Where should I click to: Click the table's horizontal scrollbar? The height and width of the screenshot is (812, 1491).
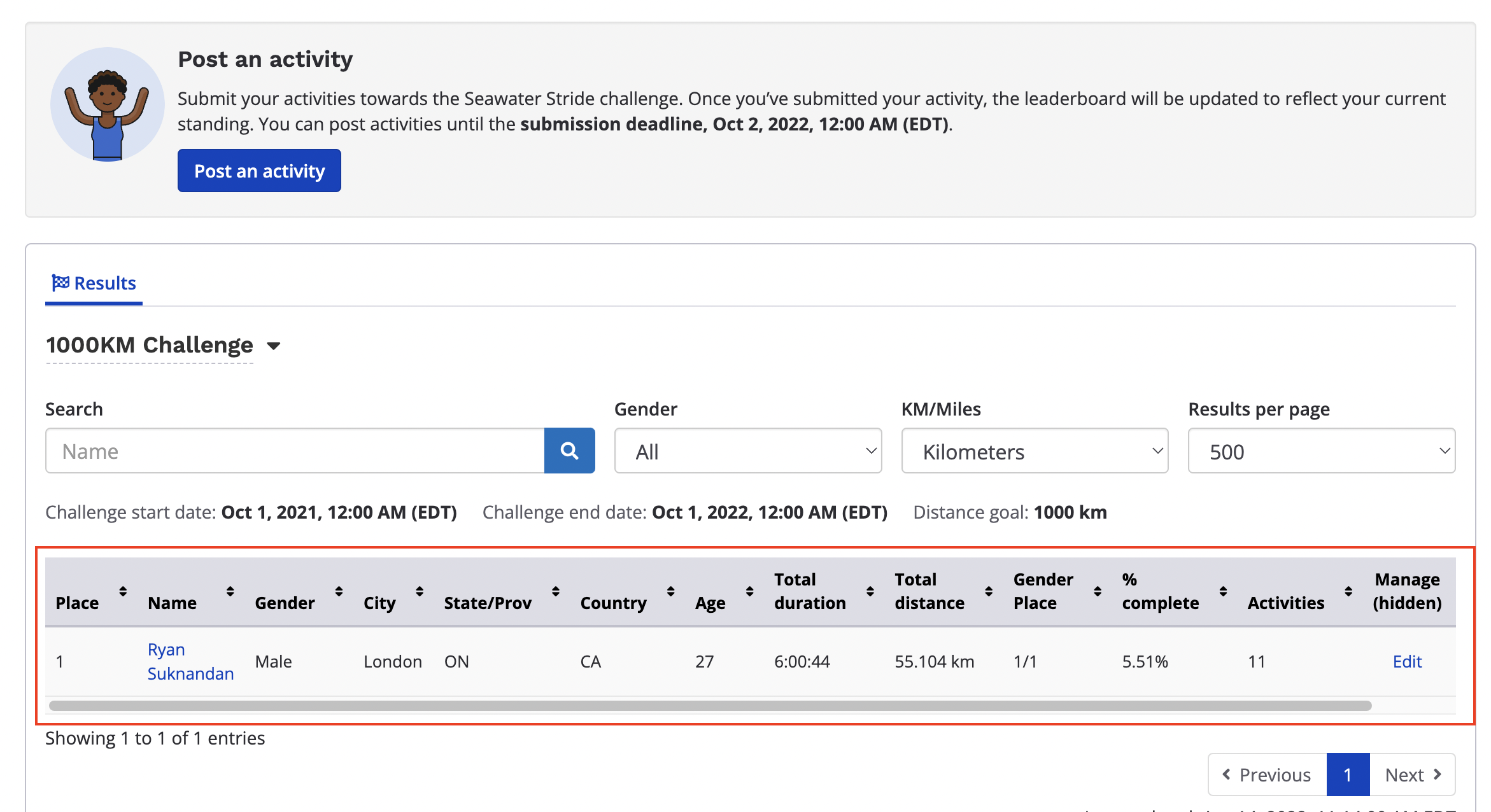710,706
